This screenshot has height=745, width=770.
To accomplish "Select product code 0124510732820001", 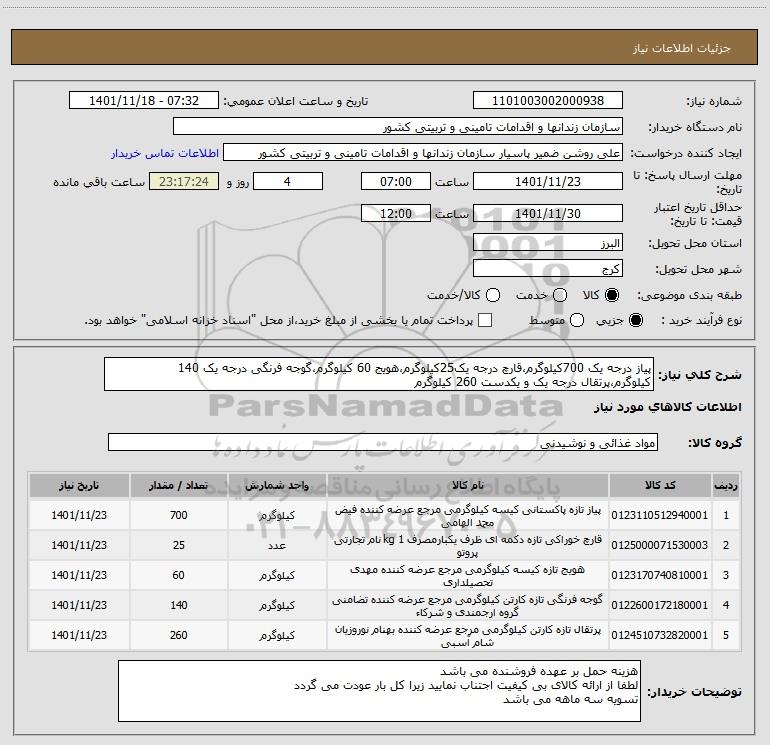I will pyautogui.click(x=660, y=635).
